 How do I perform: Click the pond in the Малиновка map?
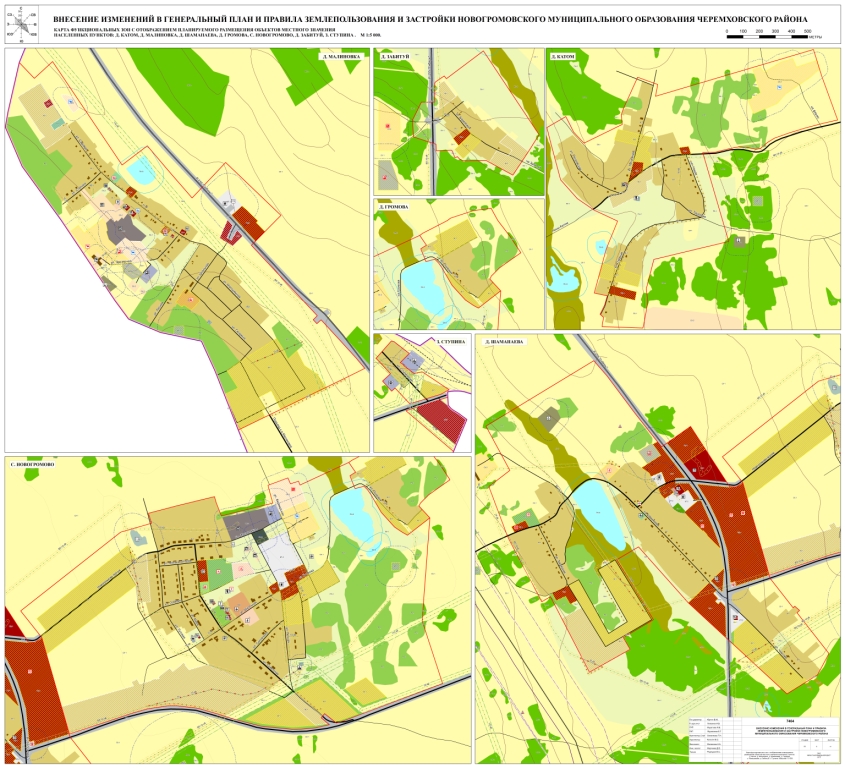click(140, 170)
